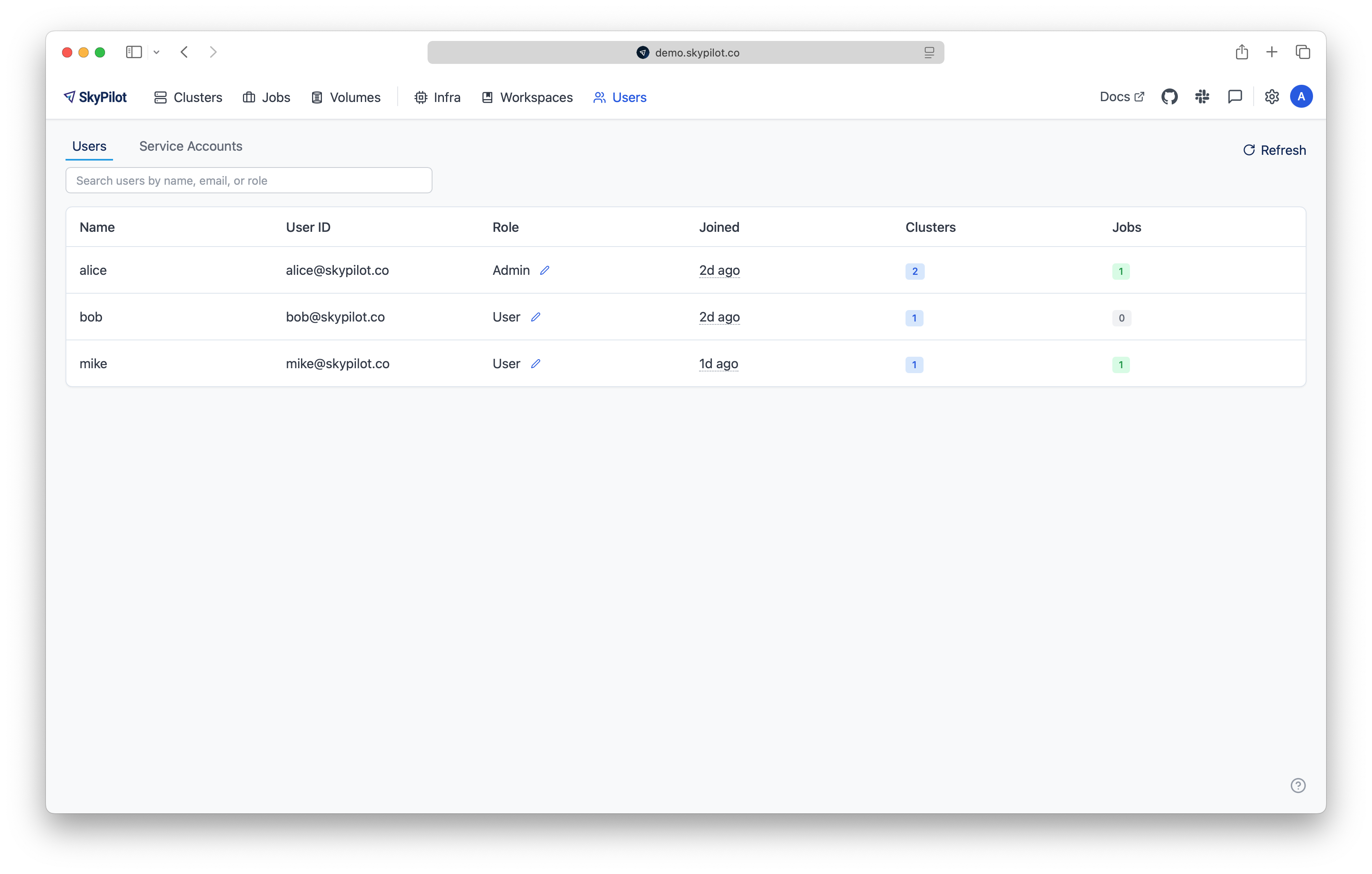Screen dimensions: 1372x874
Task: Click the reader view icon in address bar
Action: pos(929,52)
